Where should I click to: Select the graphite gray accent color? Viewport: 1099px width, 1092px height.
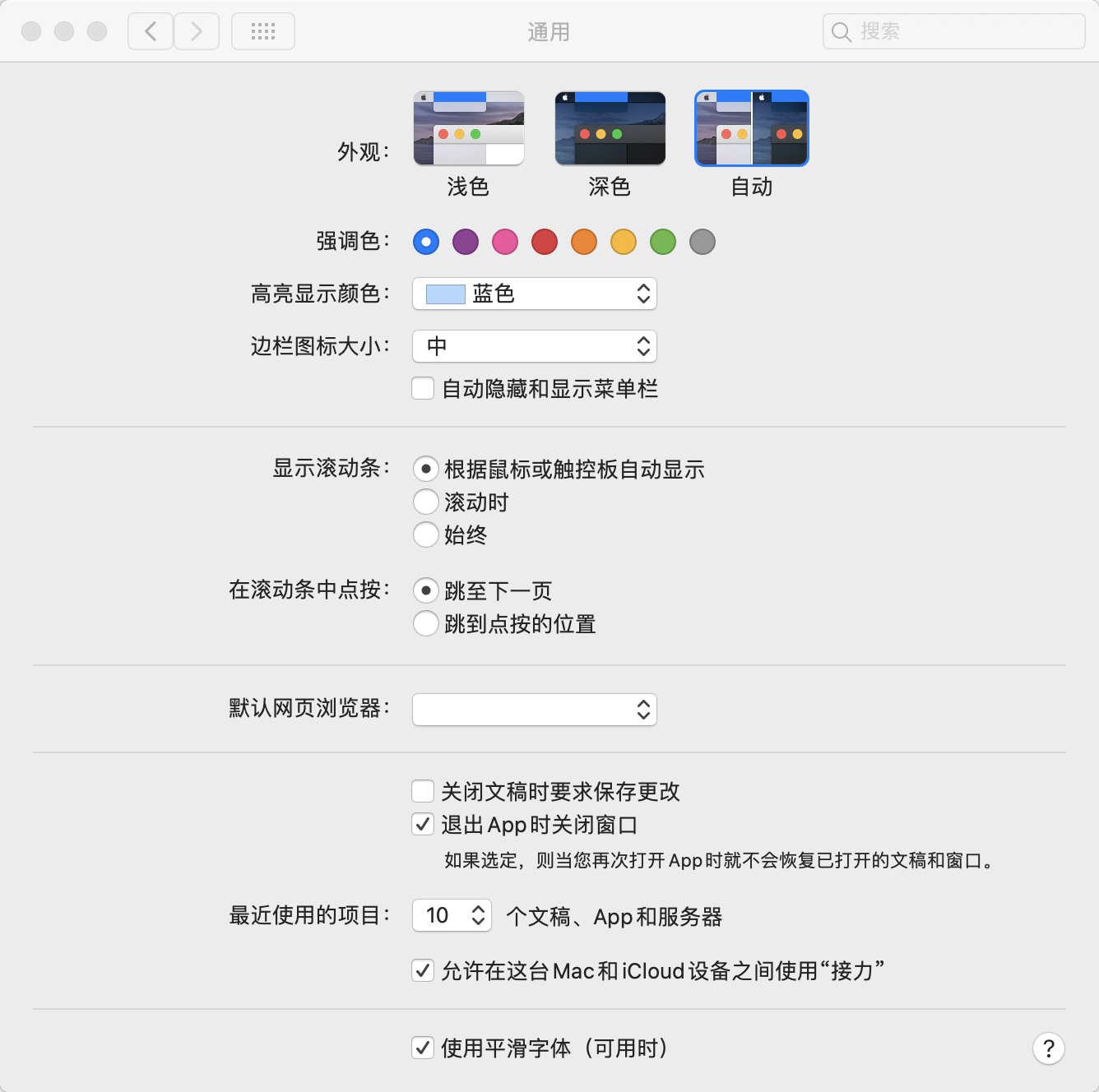pos(703,242)
